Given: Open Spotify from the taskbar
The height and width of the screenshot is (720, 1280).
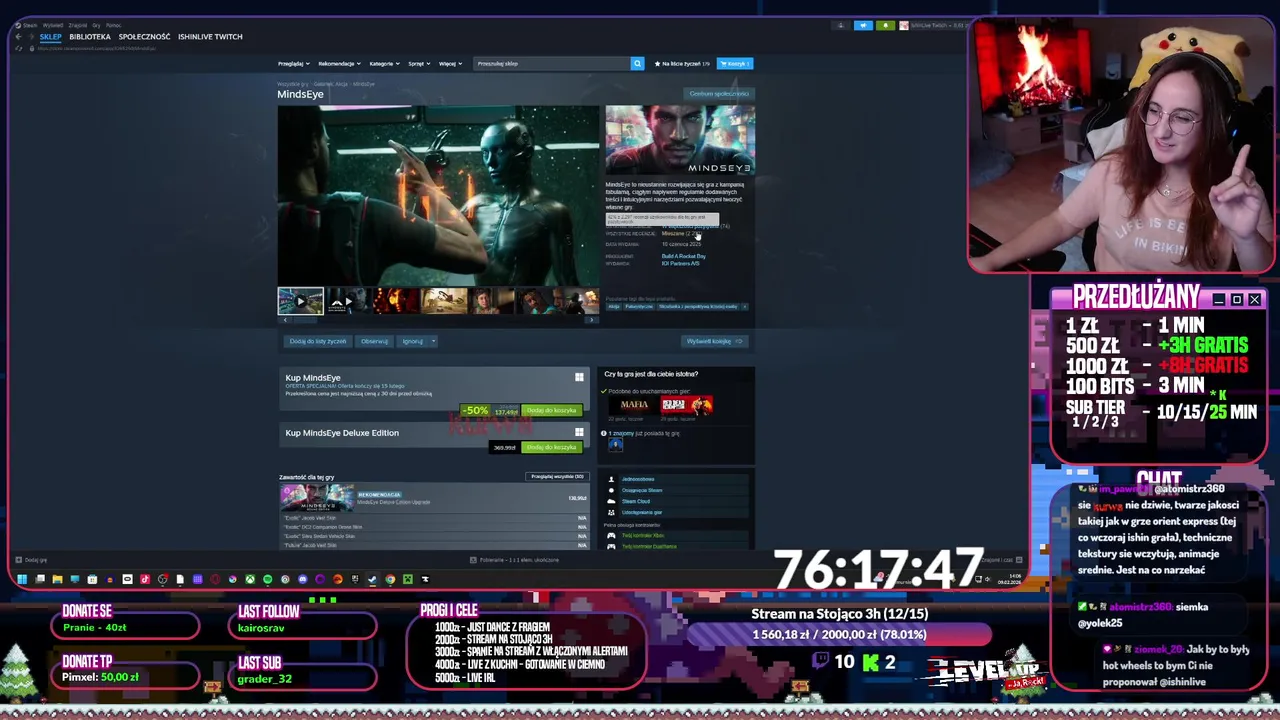Looking at the screenshot, I should click(x=267, y=579).
